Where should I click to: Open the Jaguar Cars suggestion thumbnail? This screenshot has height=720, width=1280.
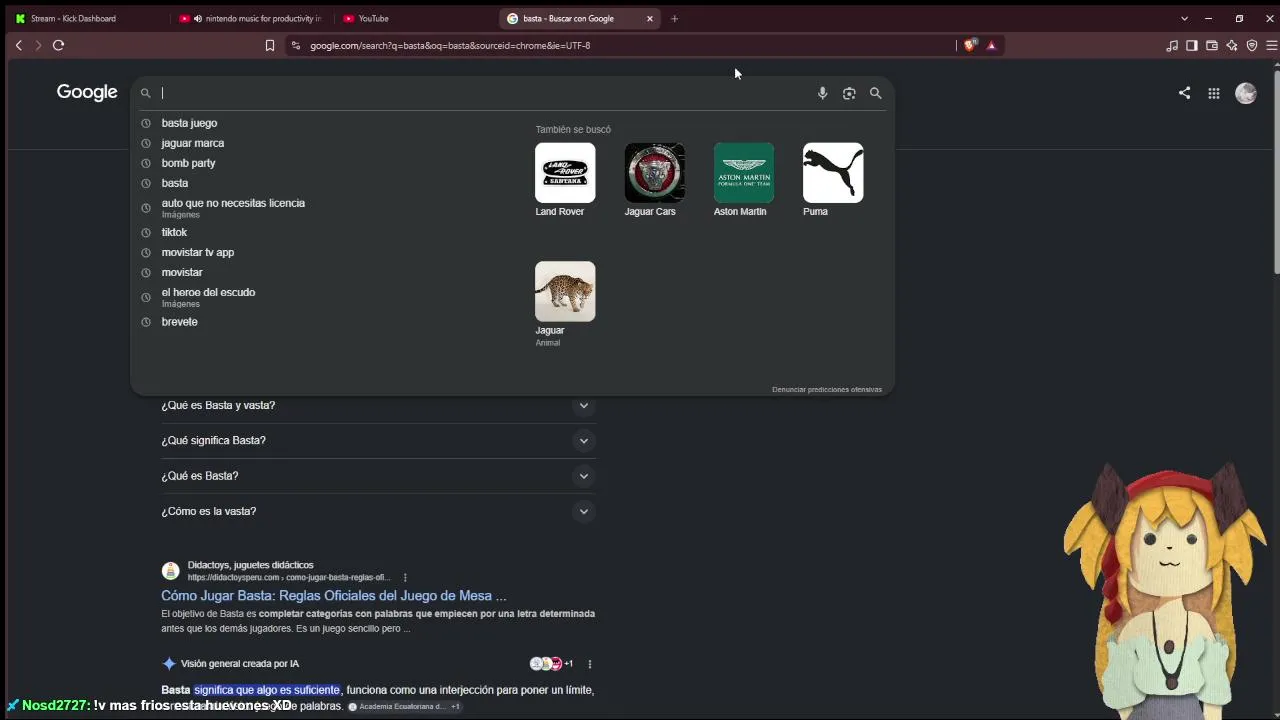[x=654, y=172]
